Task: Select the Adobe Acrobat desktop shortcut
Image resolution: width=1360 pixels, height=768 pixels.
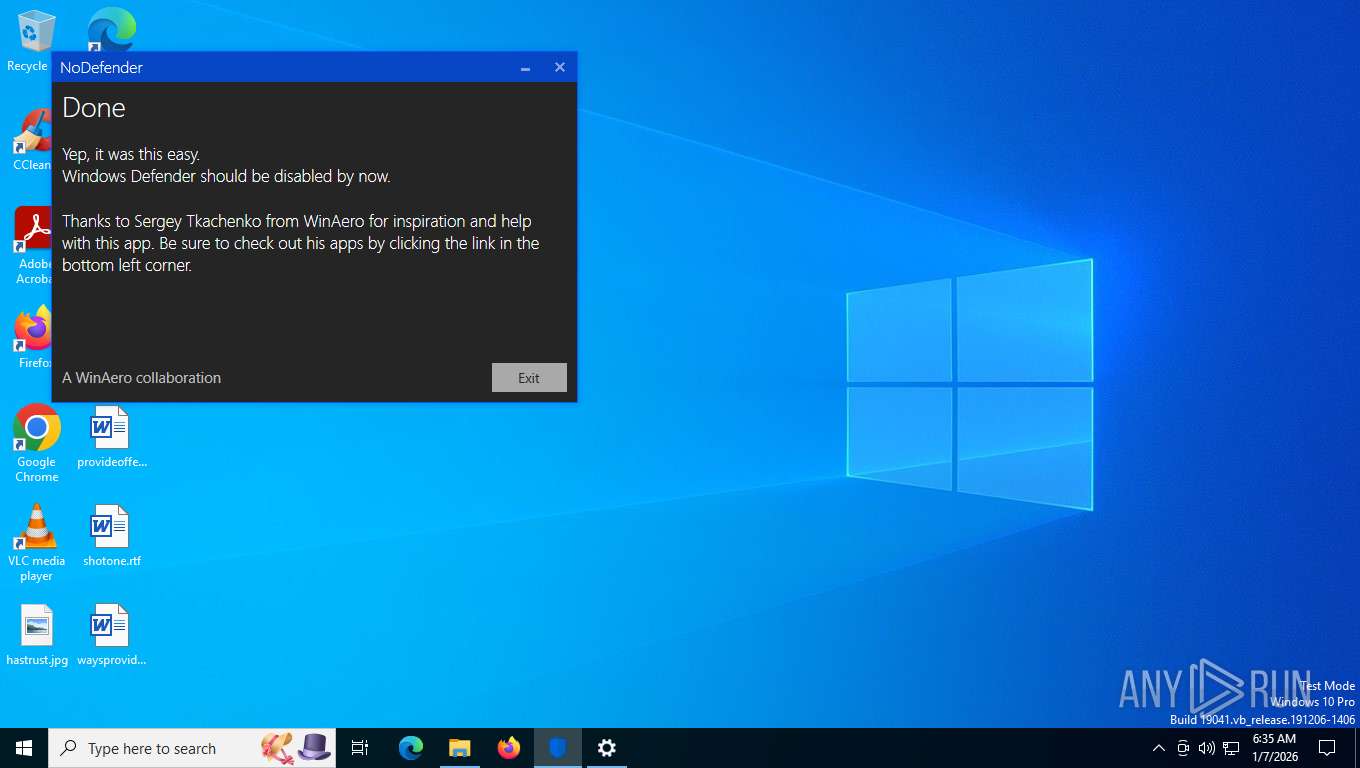Action: pos(31,245)
